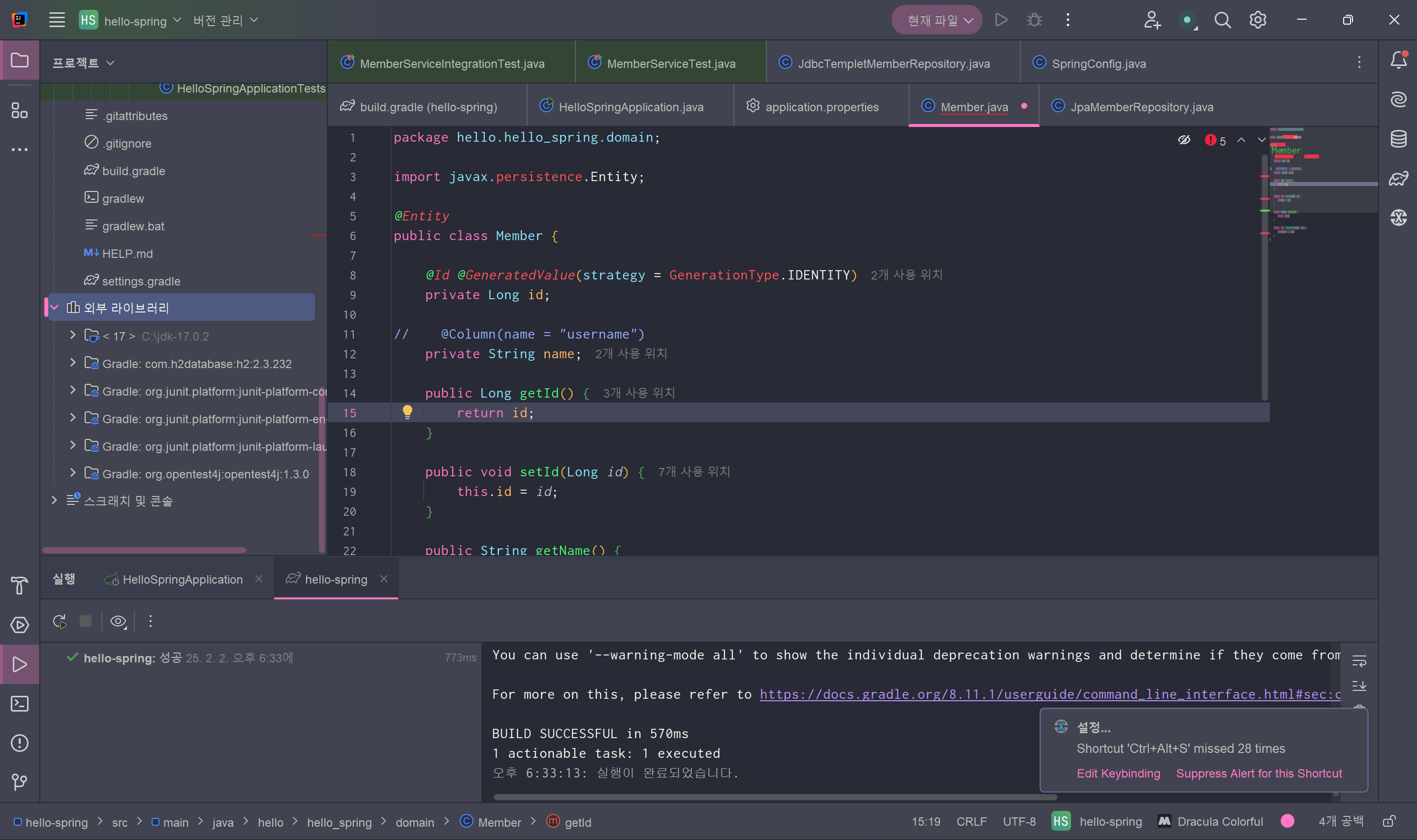Expand Gradle: com.h2database:h2:2.3.232 node
This screenshot has height=840, width=1417.
point(72,363)
